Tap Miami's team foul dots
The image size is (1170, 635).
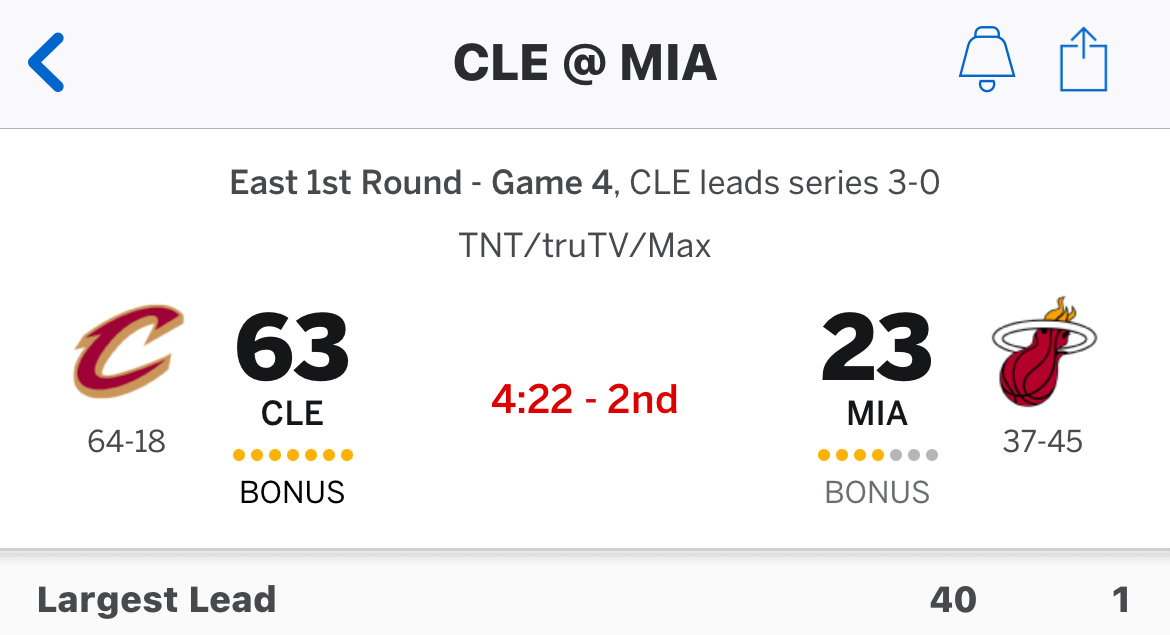(878, 455)
